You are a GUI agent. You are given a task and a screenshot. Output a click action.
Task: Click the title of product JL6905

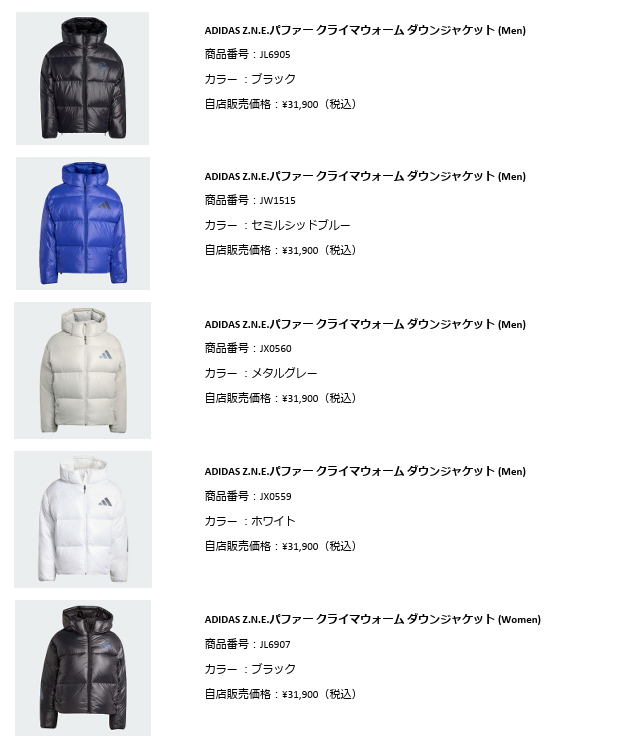click(365, 30)
